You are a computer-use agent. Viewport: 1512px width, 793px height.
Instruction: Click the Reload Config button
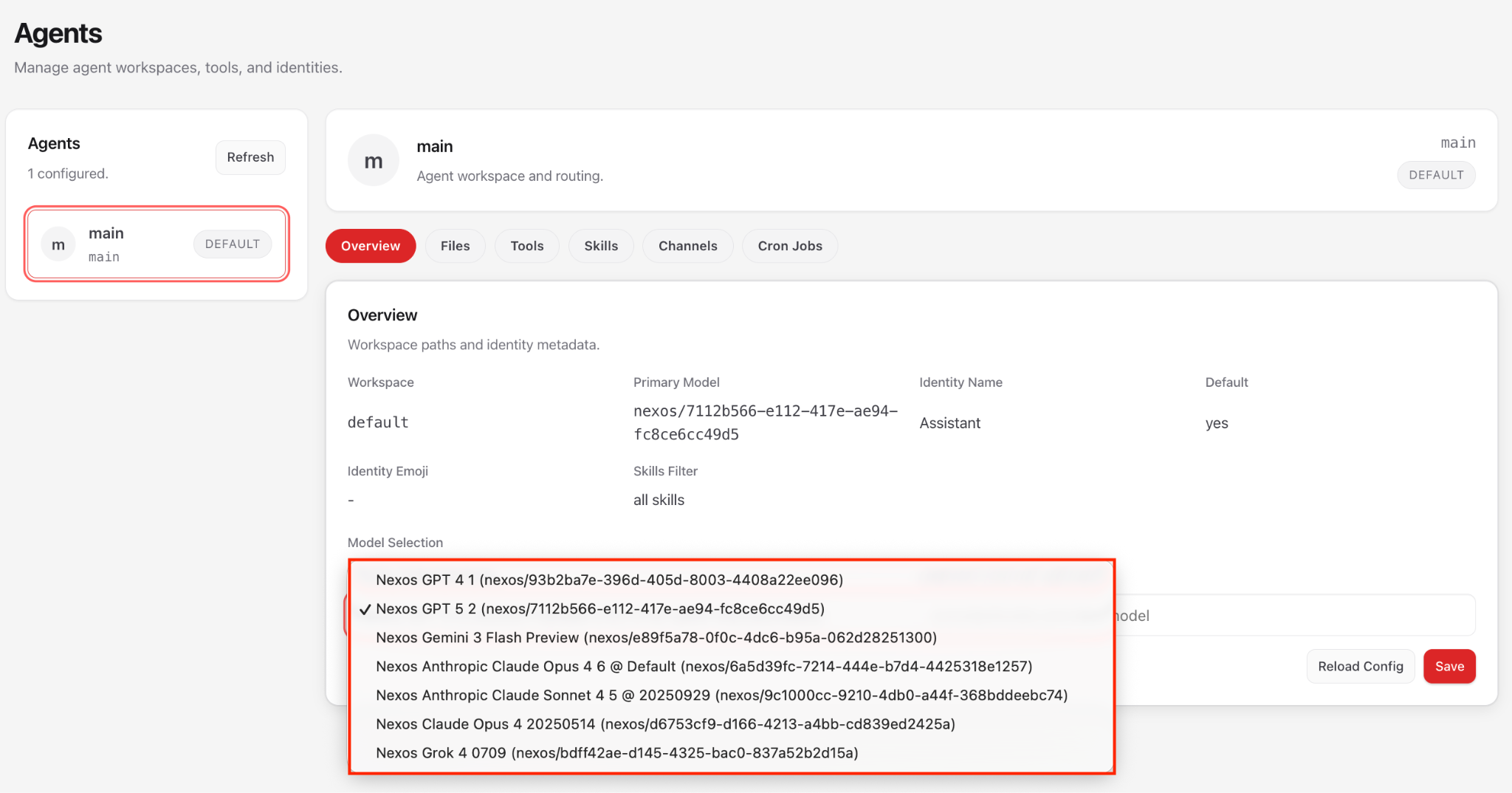point(1360,666)
